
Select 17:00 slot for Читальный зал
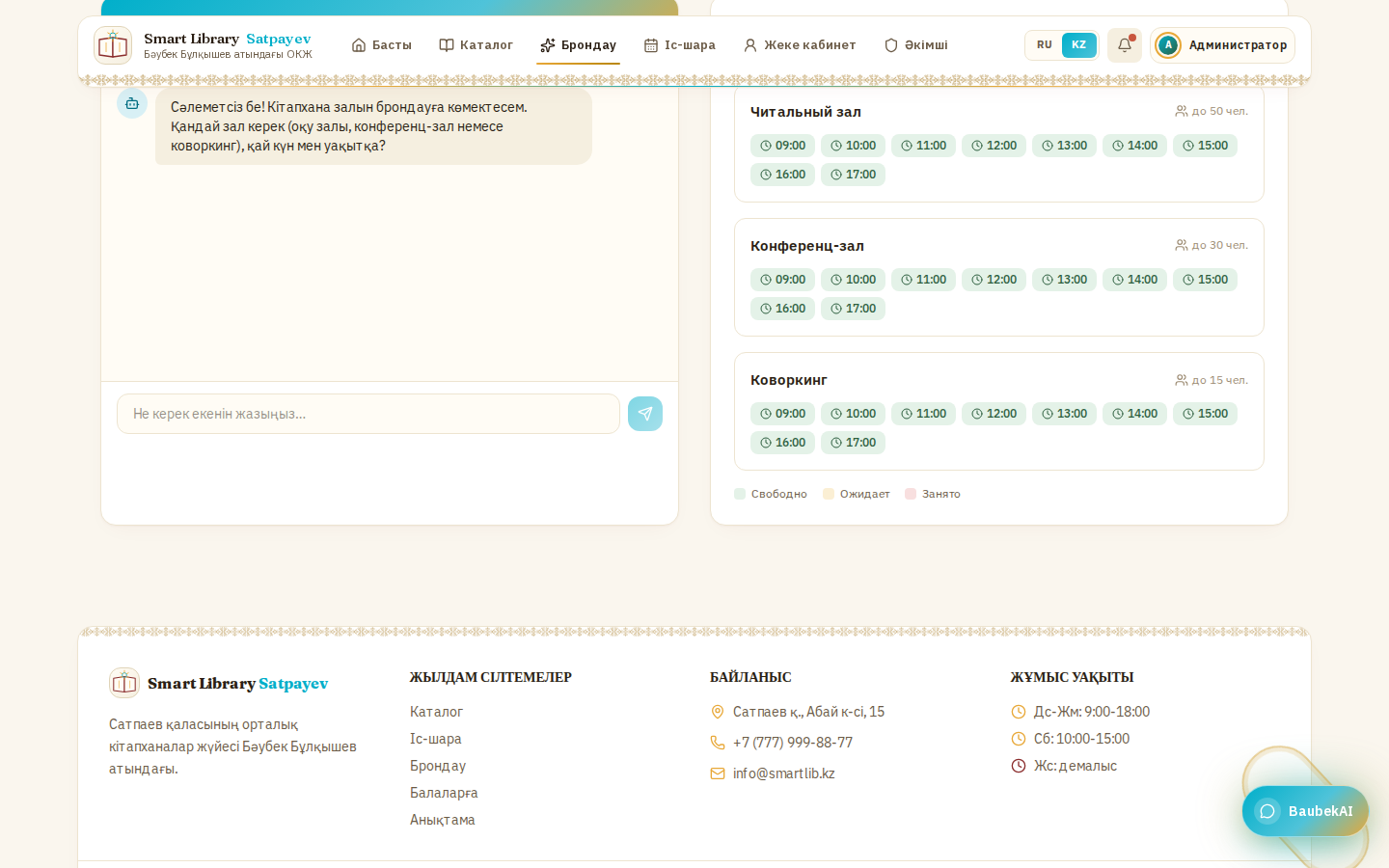(x=854, y=175)
